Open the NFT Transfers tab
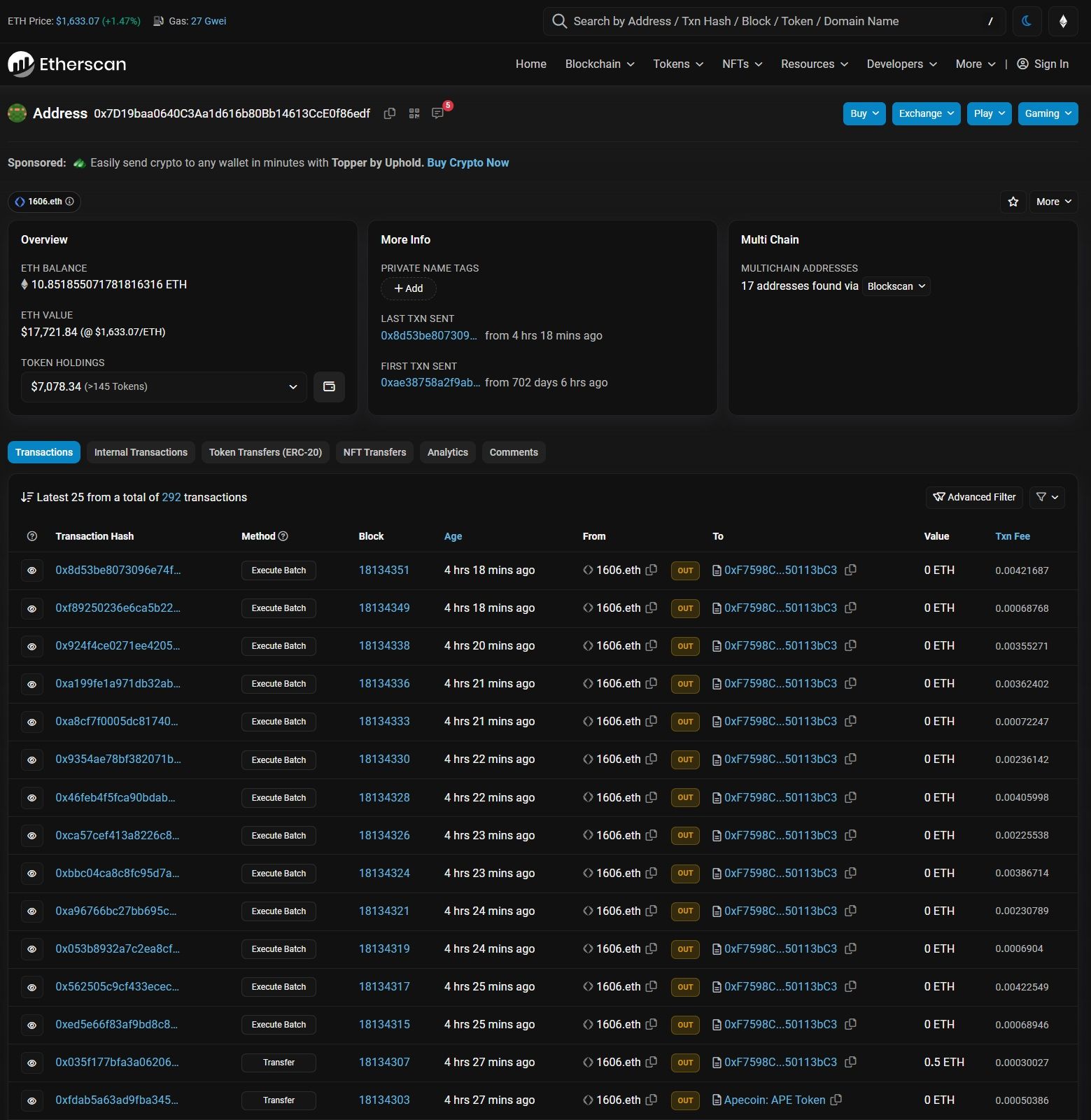Viewport: 1091px width, 1120px height. pyautogui.click(x=374, y=452)
